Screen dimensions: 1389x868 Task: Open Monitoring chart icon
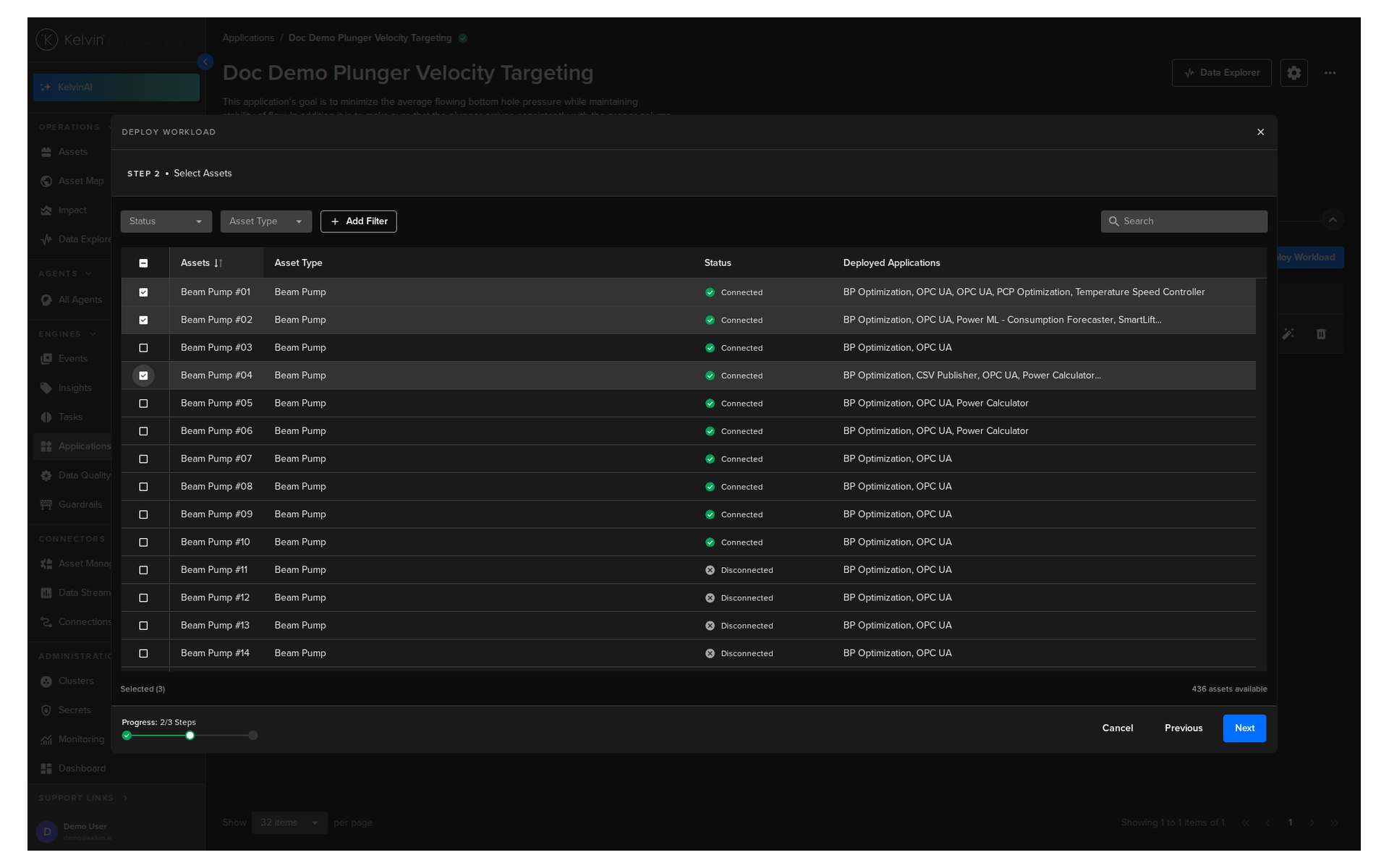coord(46,739)
